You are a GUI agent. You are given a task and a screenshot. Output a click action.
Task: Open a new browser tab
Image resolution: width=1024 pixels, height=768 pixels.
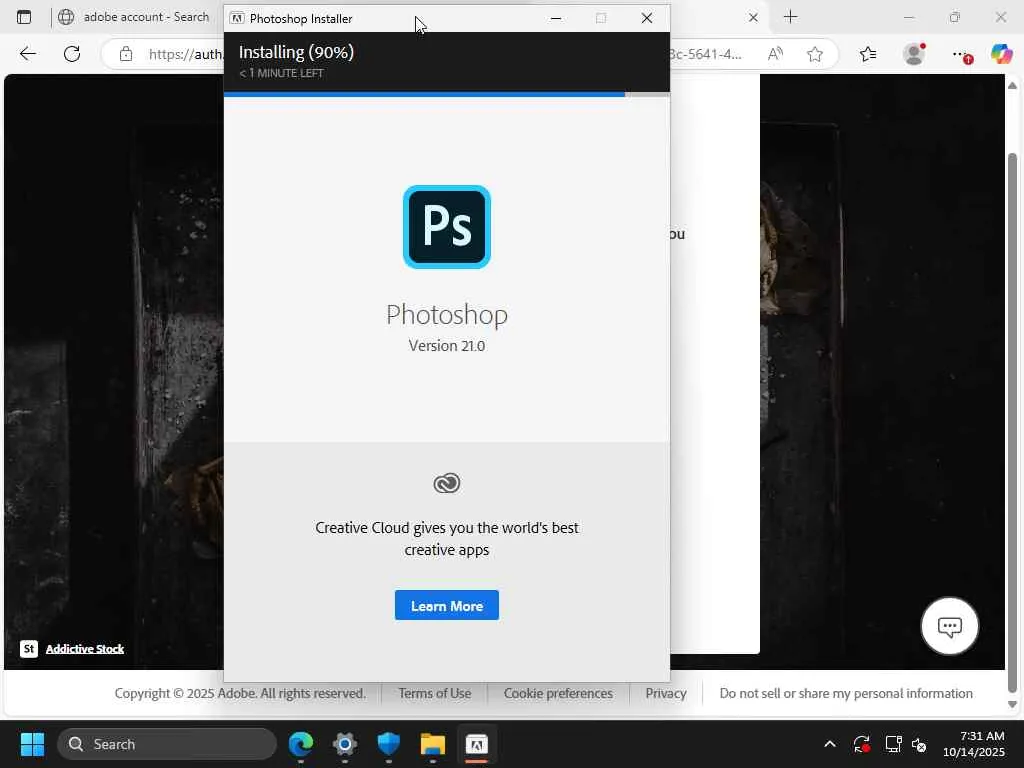click(790, 17)
